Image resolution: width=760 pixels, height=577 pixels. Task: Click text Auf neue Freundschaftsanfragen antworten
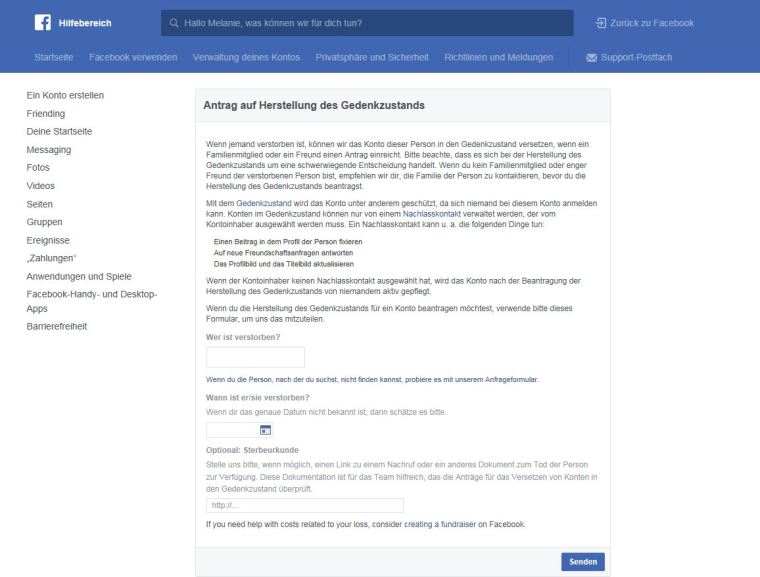(x=283, y=253)
